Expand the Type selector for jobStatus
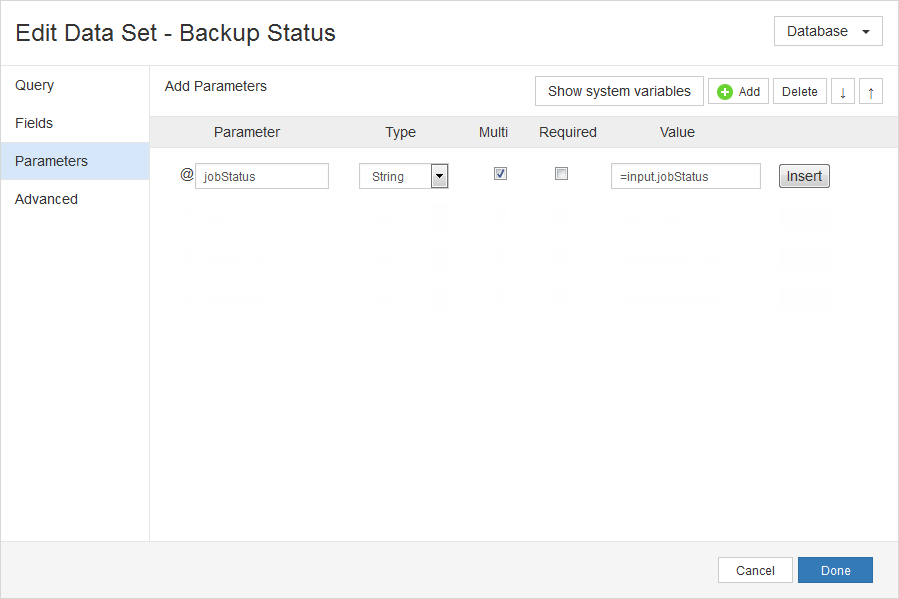The height and width of the screenshot is (599, 899). pyautogui.click(x=438, y=175)
